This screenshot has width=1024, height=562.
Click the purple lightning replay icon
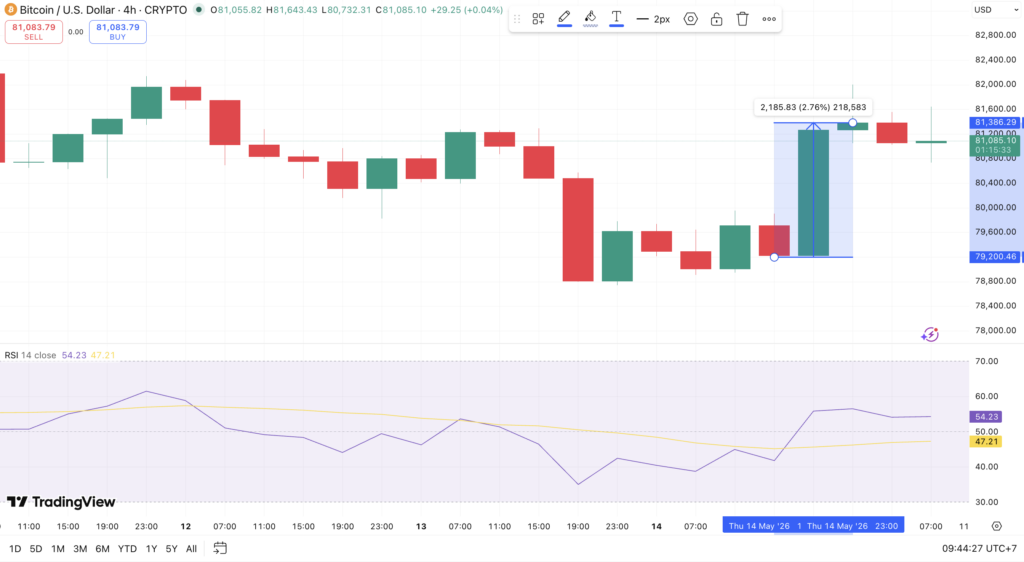[930, 335]
